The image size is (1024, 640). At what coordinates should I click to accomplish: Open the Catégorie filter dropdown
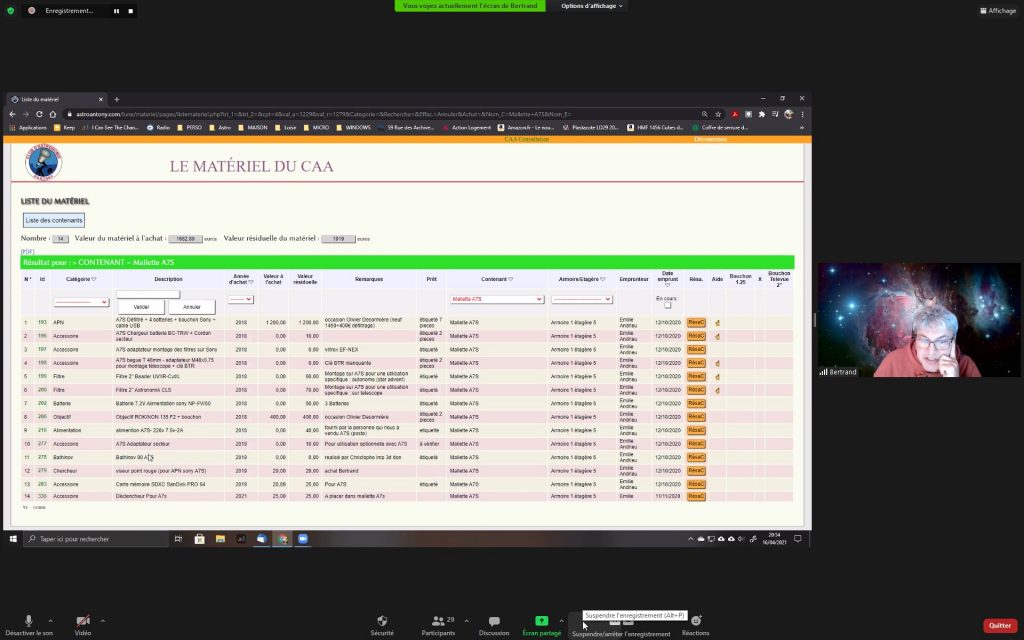(81, 302)
